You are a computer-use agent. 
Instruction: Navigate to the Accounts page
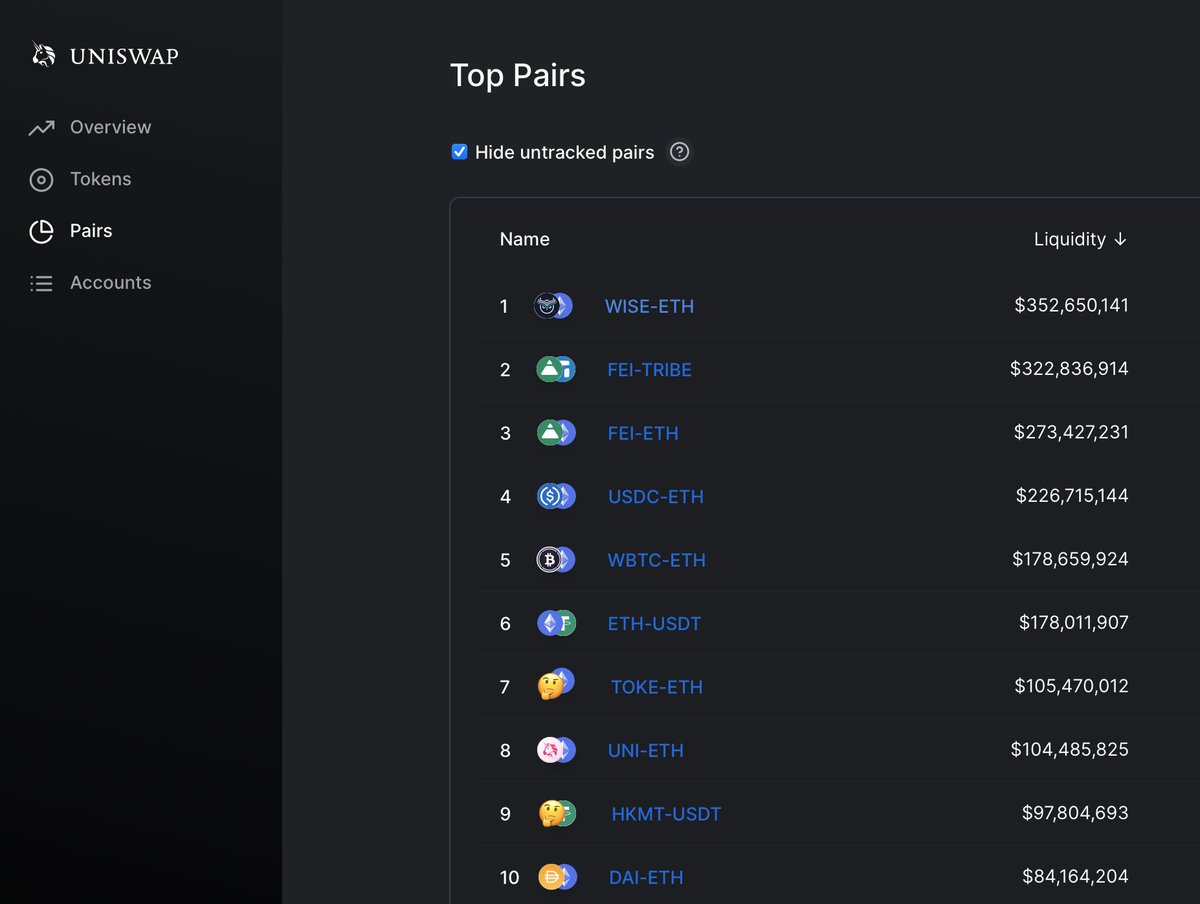click(x=110, y=283)
